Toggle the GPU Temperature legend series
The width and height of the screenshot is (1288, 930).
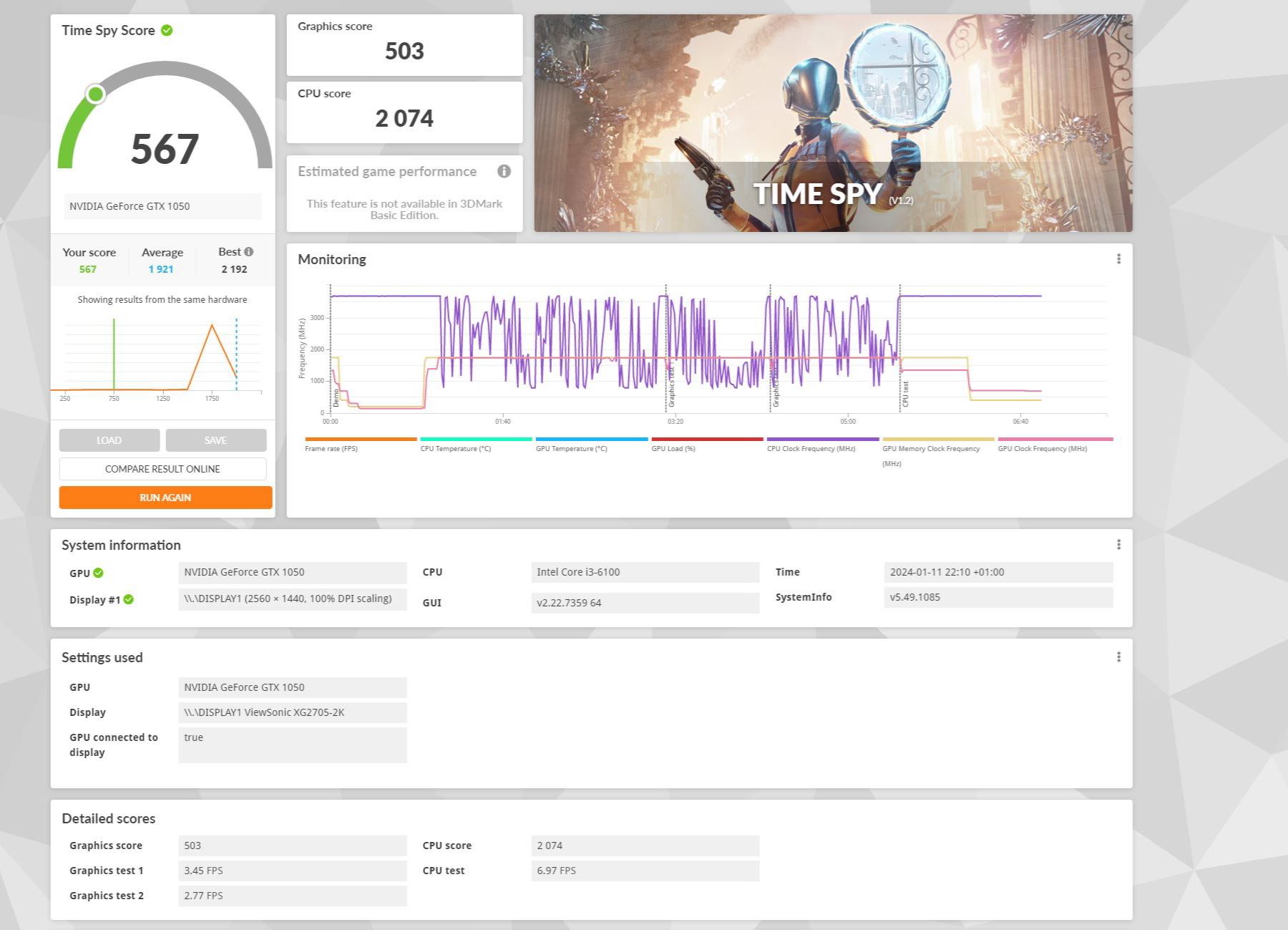(x=571, y=448)
